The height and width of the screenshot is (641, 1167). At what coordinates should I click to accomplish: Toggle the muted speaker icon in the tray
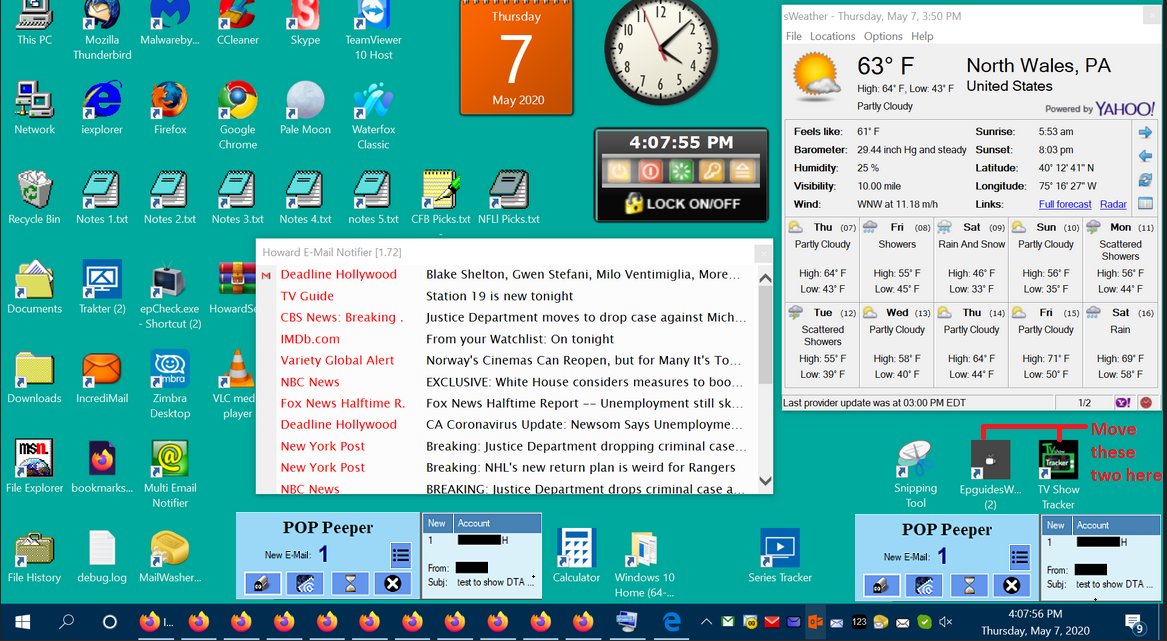click(x=945, y=622)
